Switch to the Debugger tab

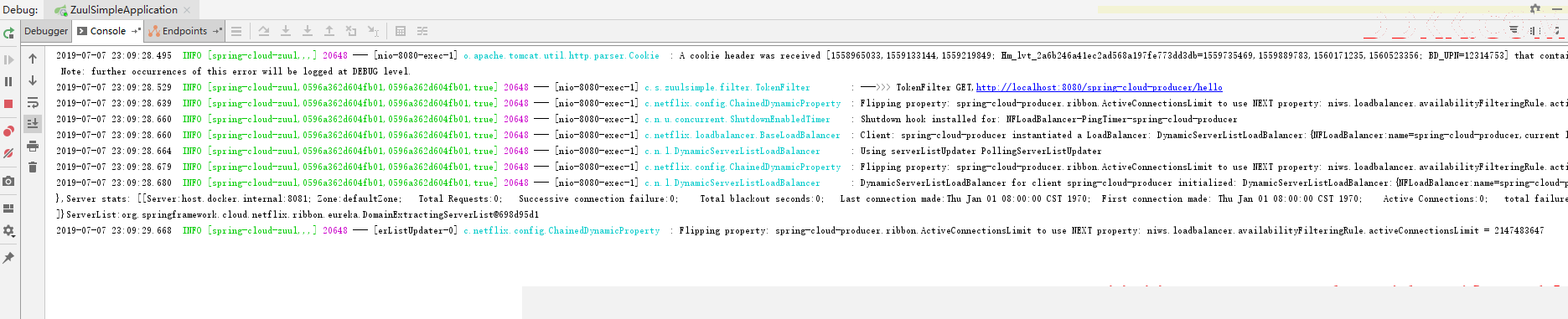pos(46,31)
